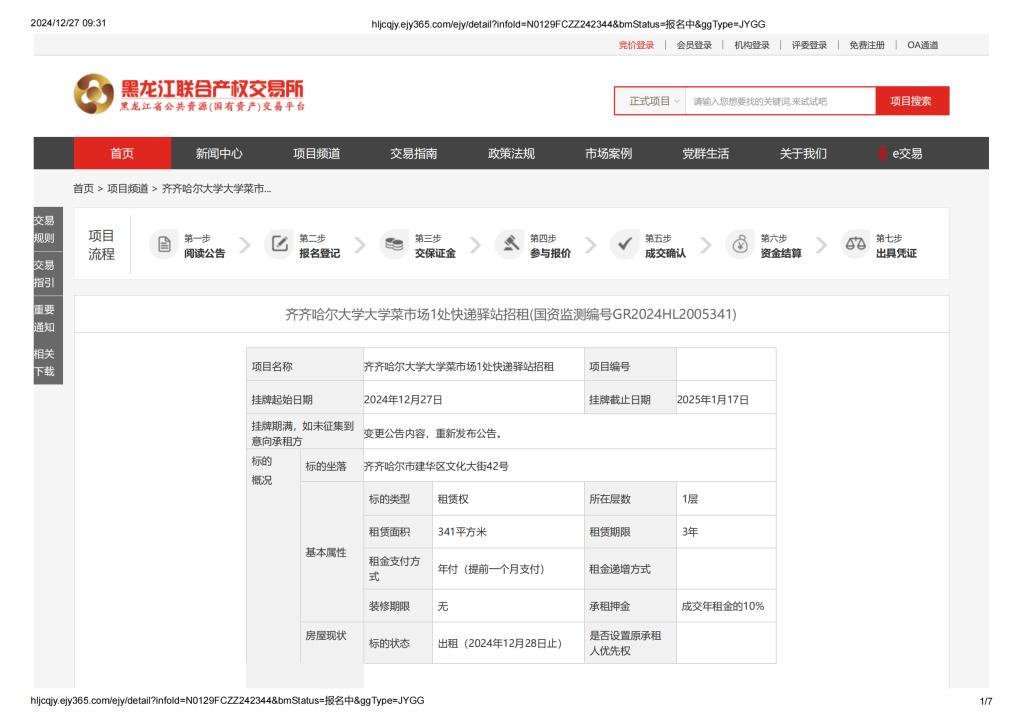Go to the 首页 tab
The height and width of the screenshot is (723, 1024).
pyautogui.click(x=121, y=153)
